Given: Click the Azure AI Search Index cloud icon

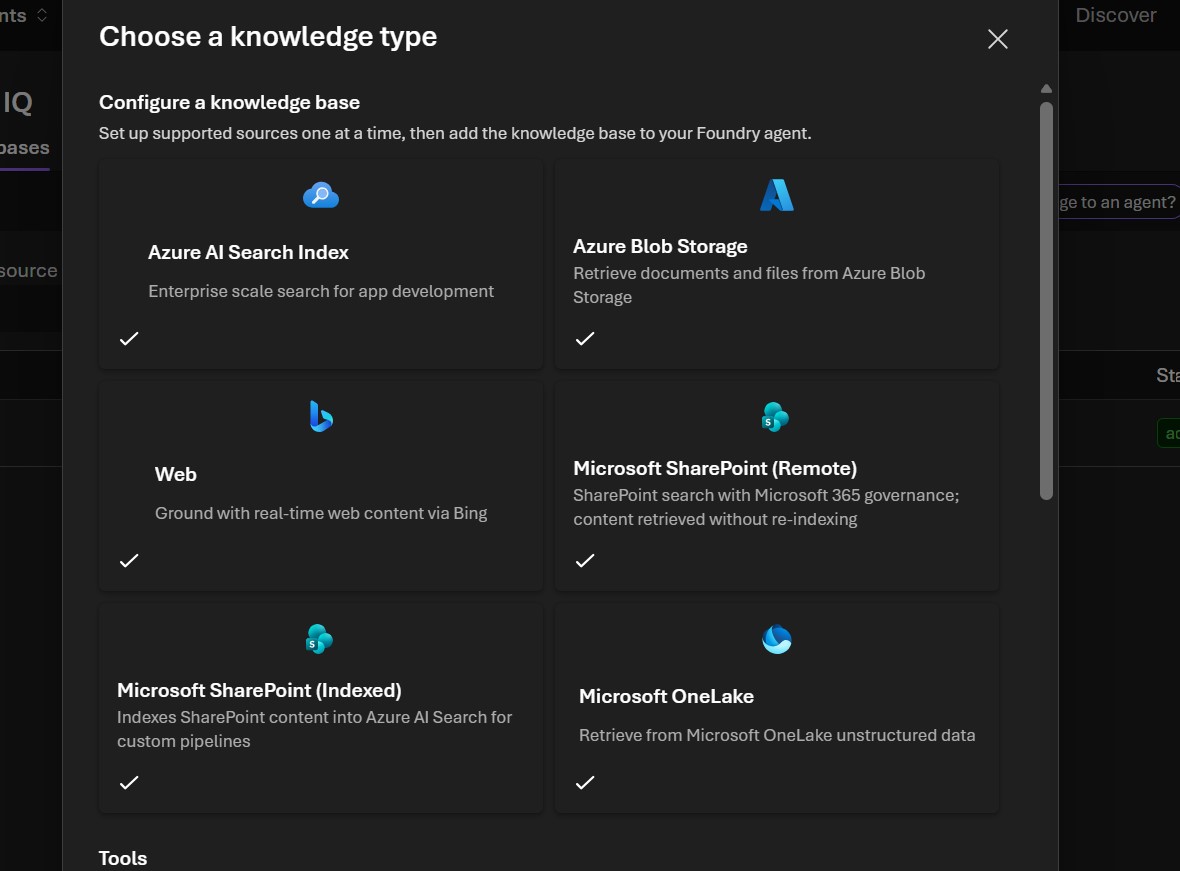Looking at the screenshot, I should point(321,195).
